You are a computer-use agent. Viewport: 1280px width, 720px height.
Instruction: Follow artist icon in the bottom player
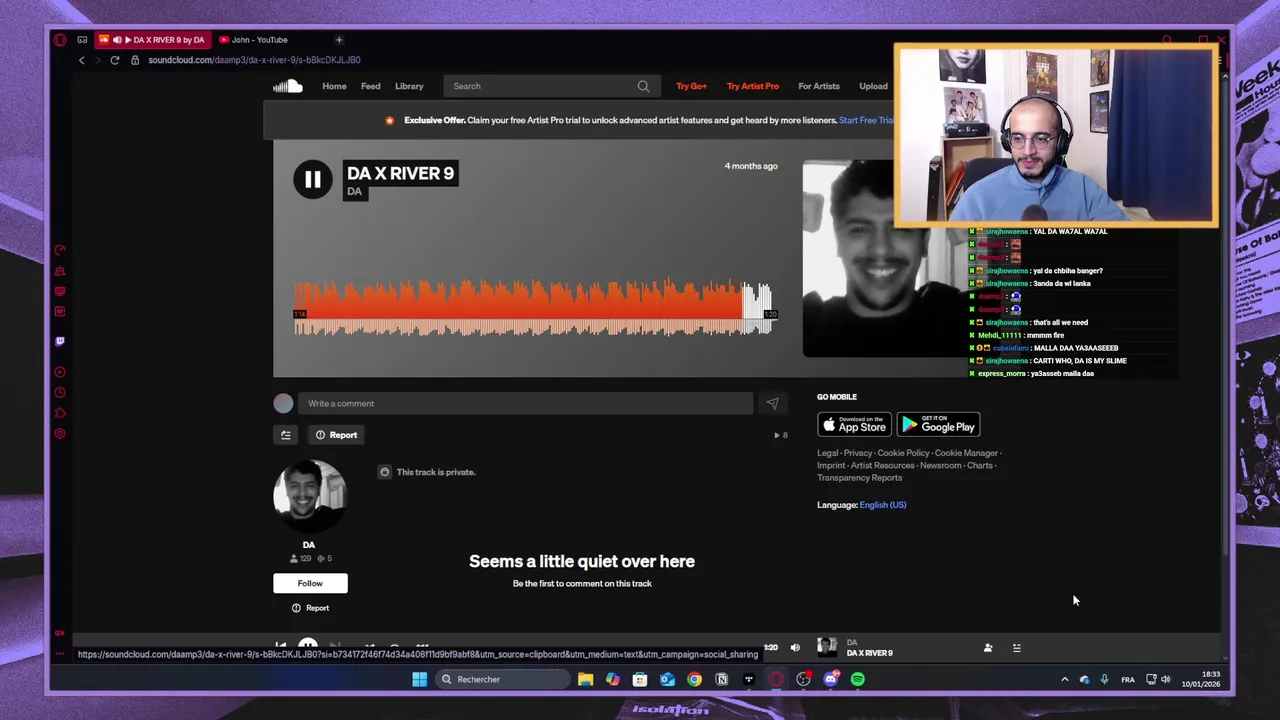[x=988, y=648]
